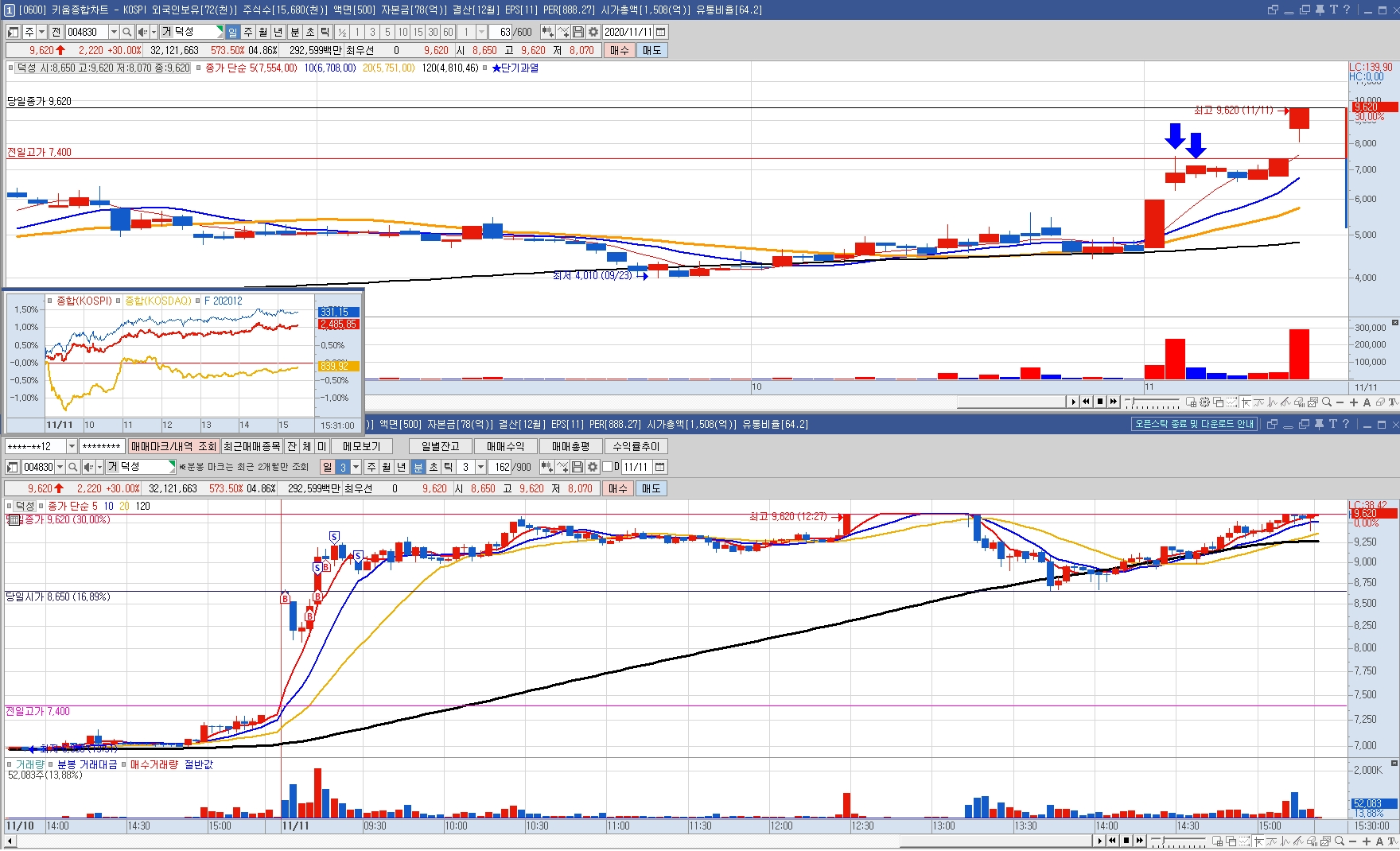Open stock code 004830 dropdown in lower toolbar
Screen dimensions: 1400x851
coord(60,467)
